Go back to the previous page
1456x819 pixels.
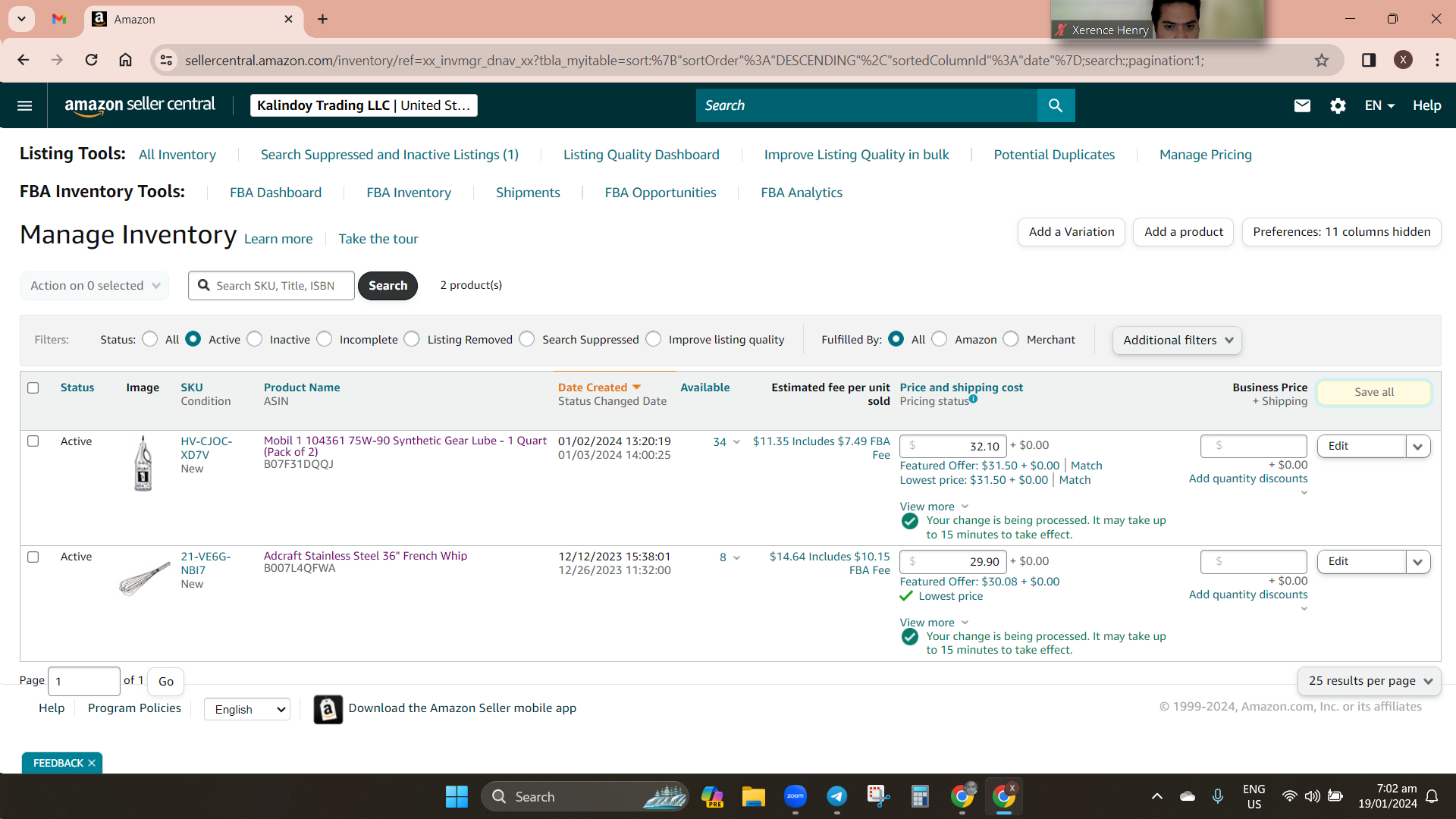click(24, 60)
